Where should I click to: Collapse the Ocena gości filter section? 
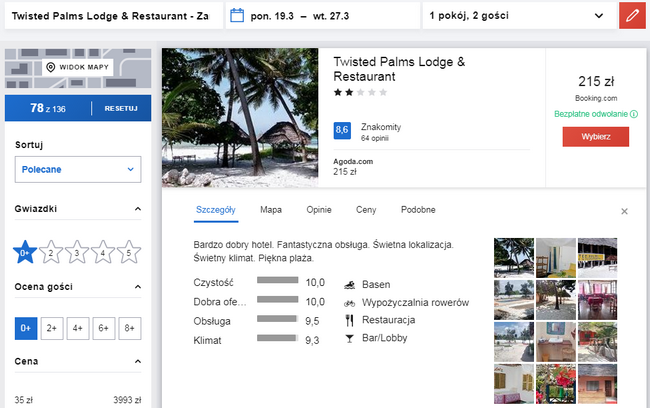(x=138, y=287)
